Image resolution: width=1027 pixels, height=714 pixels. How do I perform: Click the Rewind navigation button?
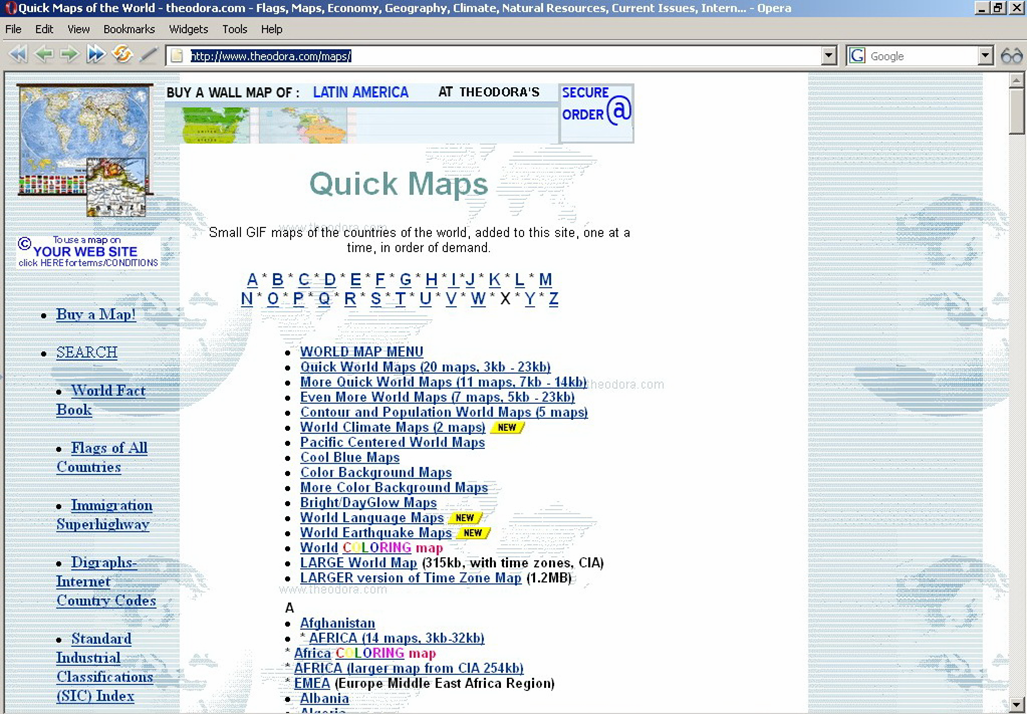(17, 55)
